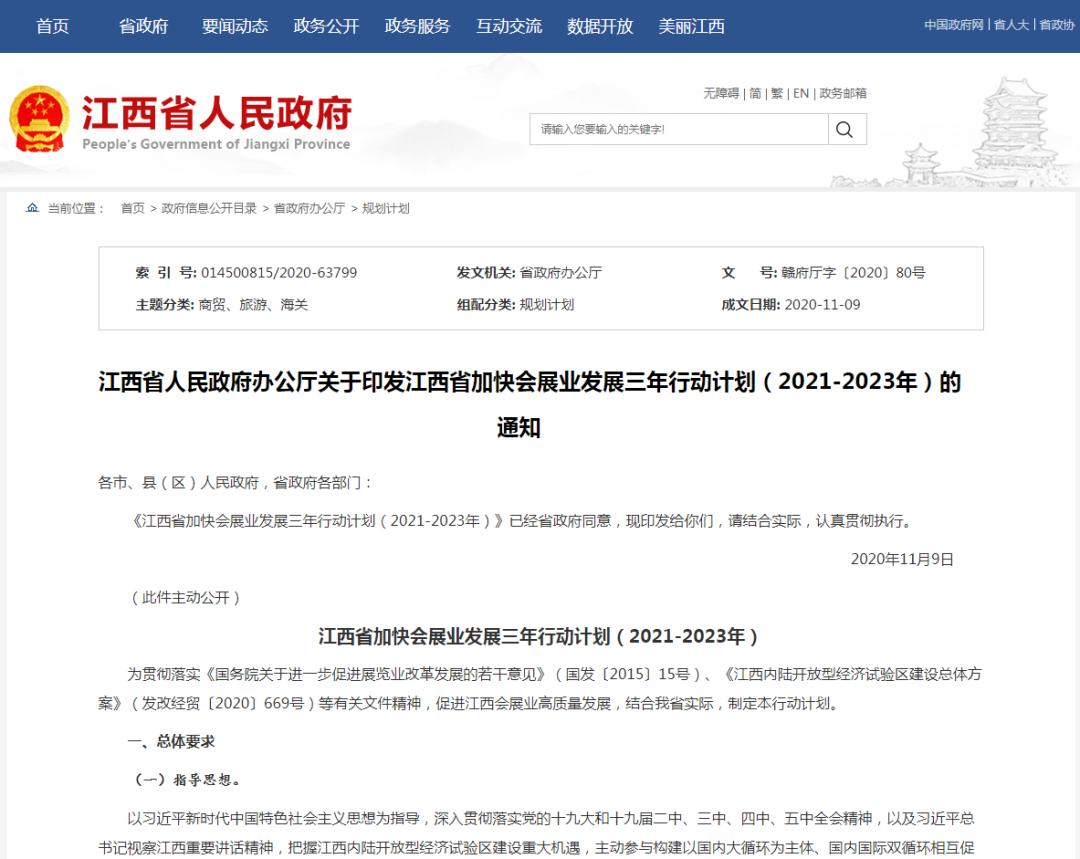Open the 省政府 navigation menu
The image size is (1080, 859).
pyautogui.click(x=143, y=26)
